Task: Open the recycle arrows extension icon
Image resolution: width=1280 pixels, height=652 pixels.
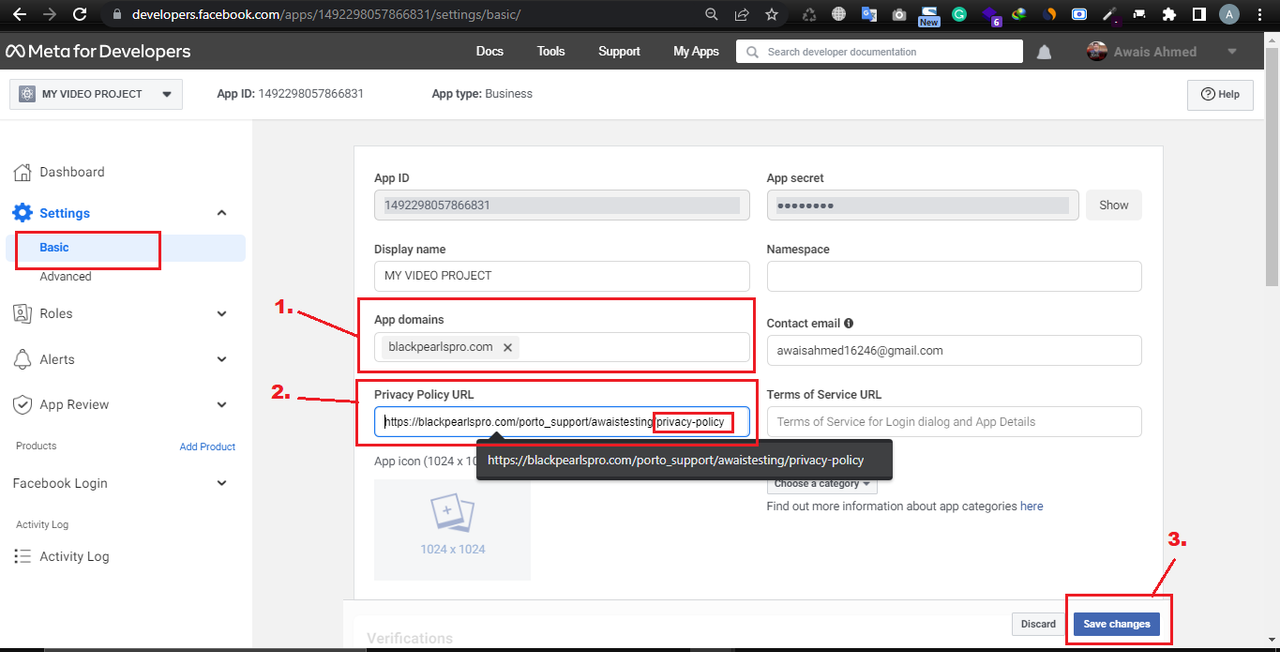Action: tap(810, 14)
